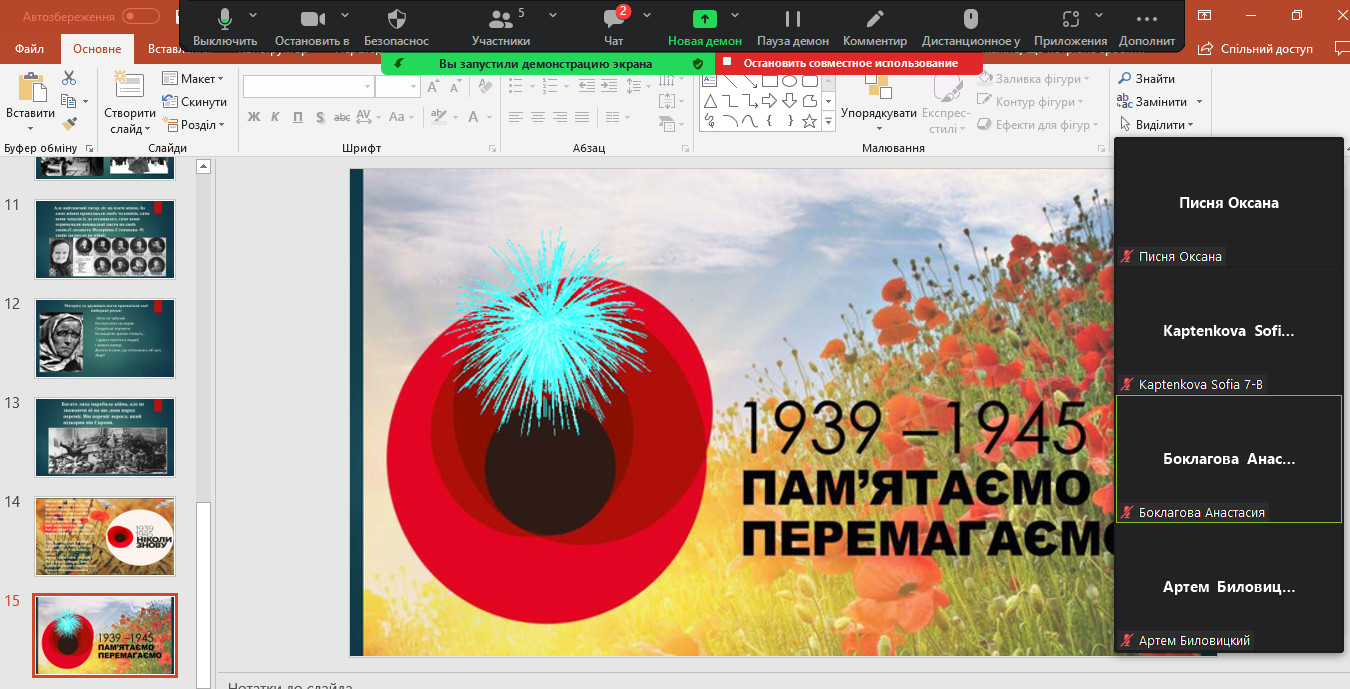This screenshot has width=1350, height=689.
Task: Toggle the Автозбереження autosave switch
Action: tap(142, 16)
